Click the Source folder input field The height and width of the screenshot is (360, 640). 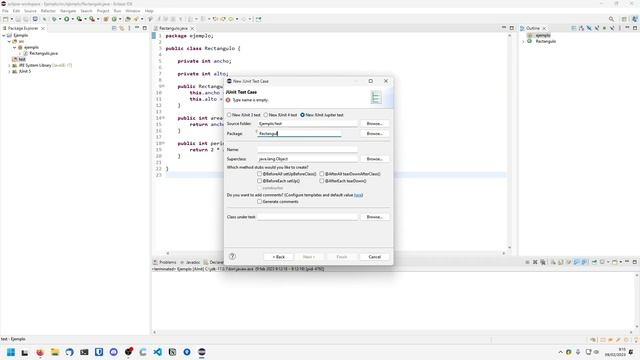pyautogui.click(x=307, y=123)
